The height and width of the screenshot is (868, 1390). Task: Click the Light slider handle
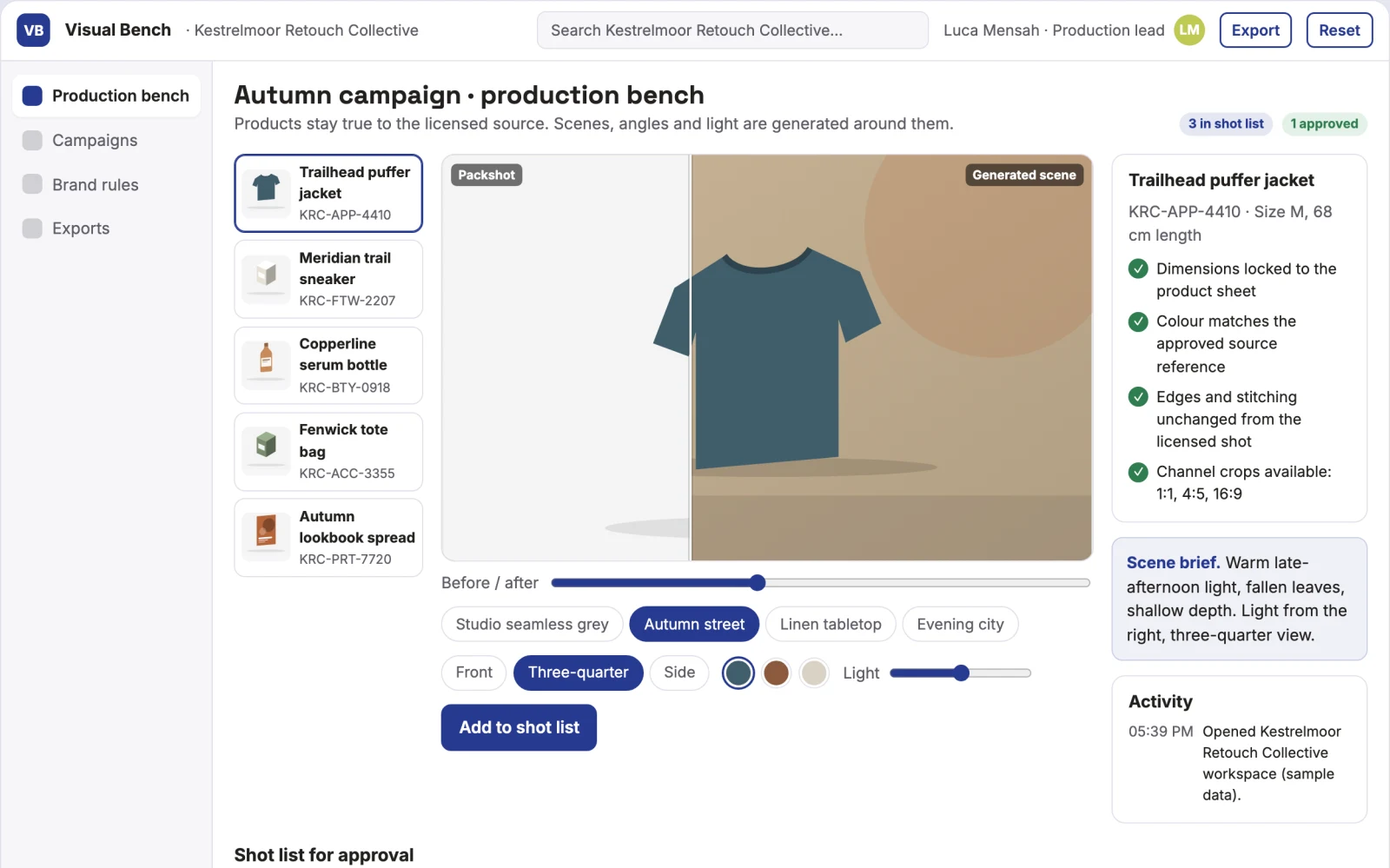[x=961, y=673]
